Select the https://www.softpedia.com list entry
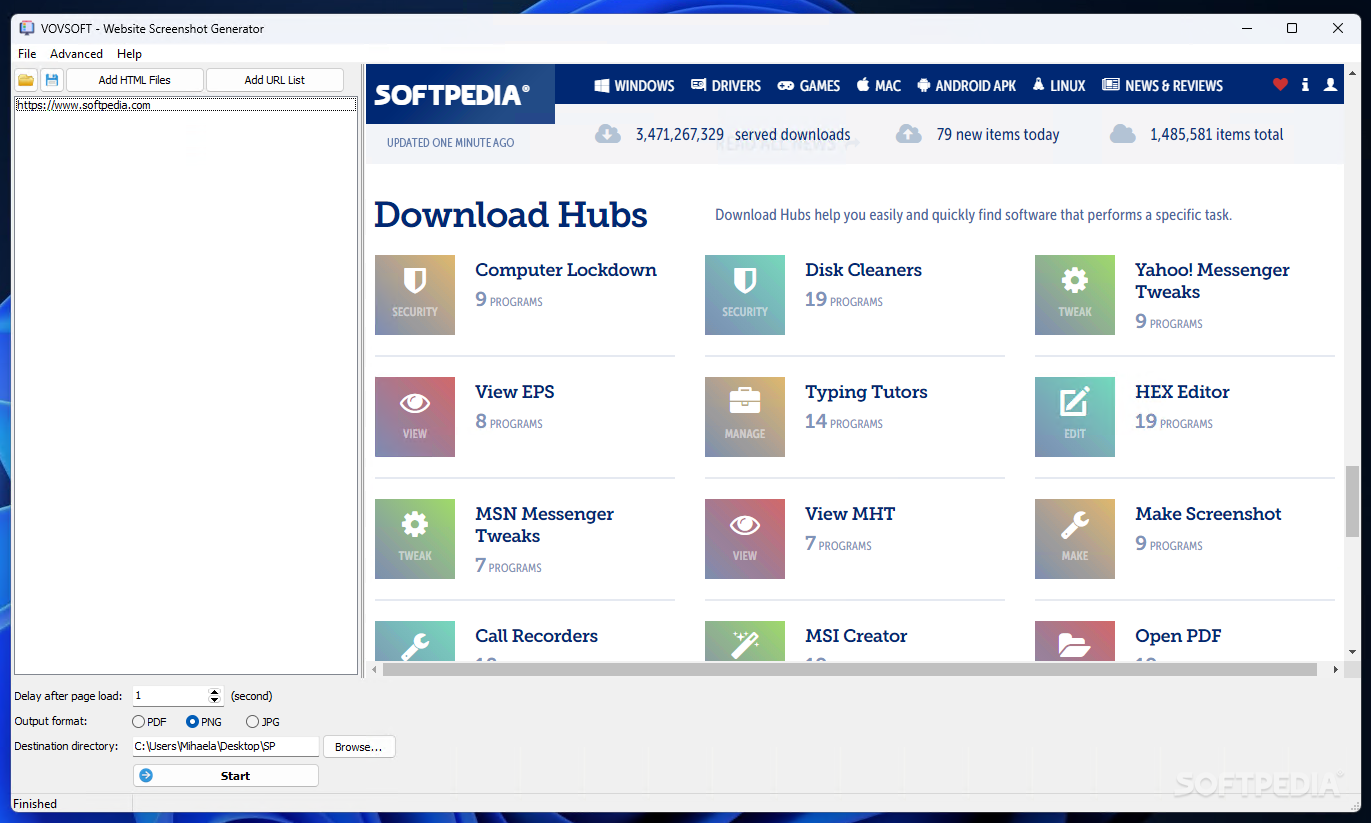The image size is (1371, 823). [186, 105]
